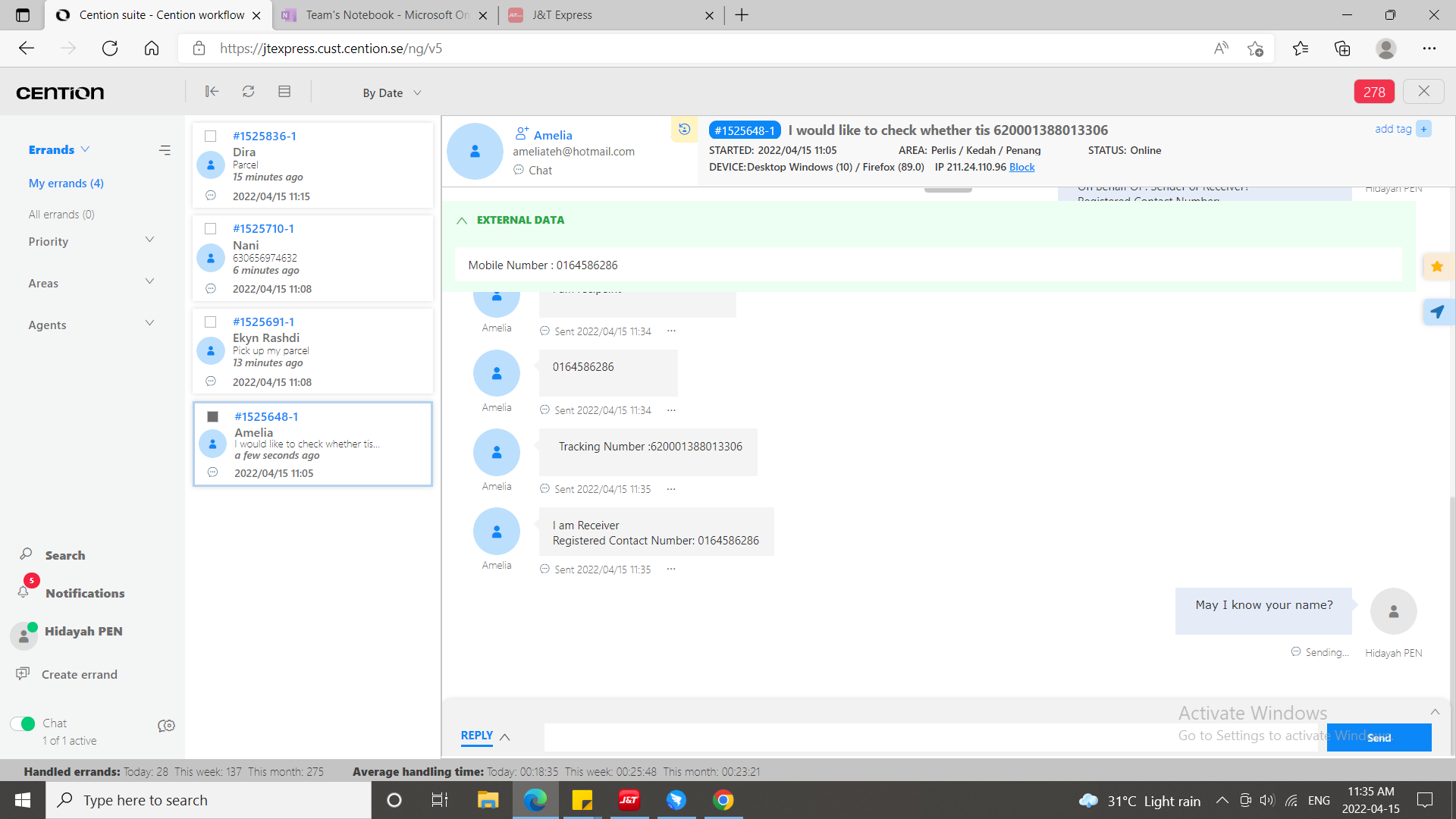Close the errand view with X button
The height and width of the screenshot is (819, 1456).
[1423, 91]
